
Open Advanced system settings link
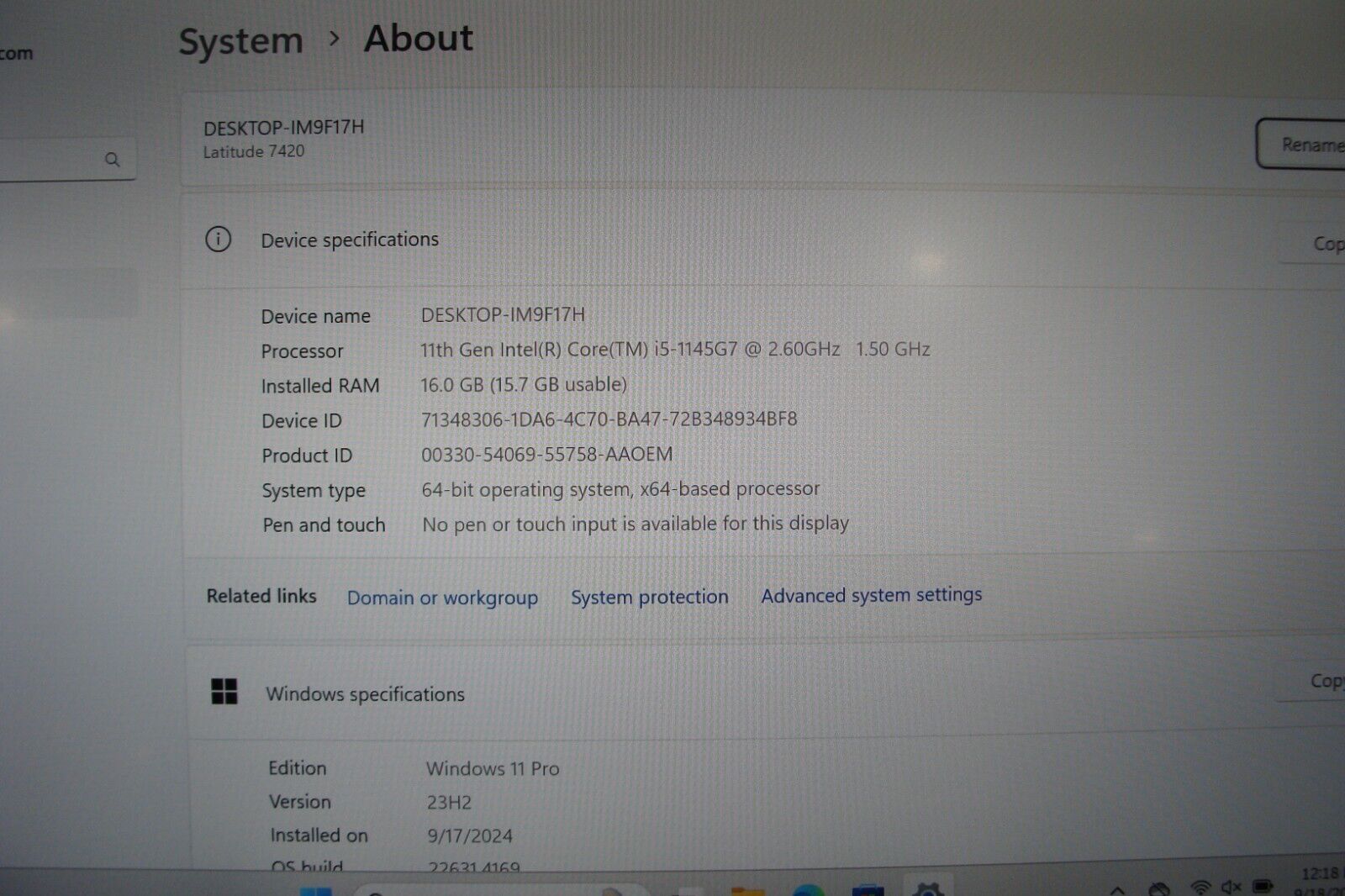872,595
